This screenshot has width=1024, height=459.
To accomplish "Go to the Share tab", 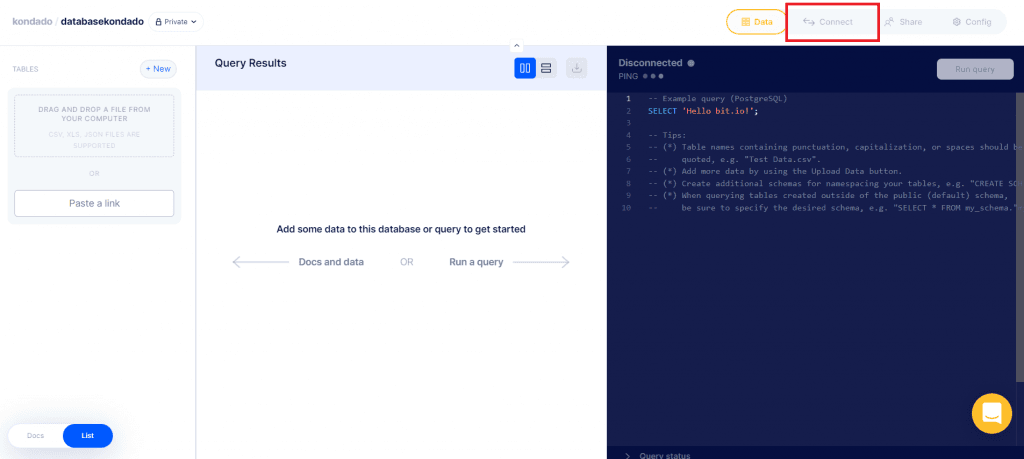I will (x=902, y=22).
